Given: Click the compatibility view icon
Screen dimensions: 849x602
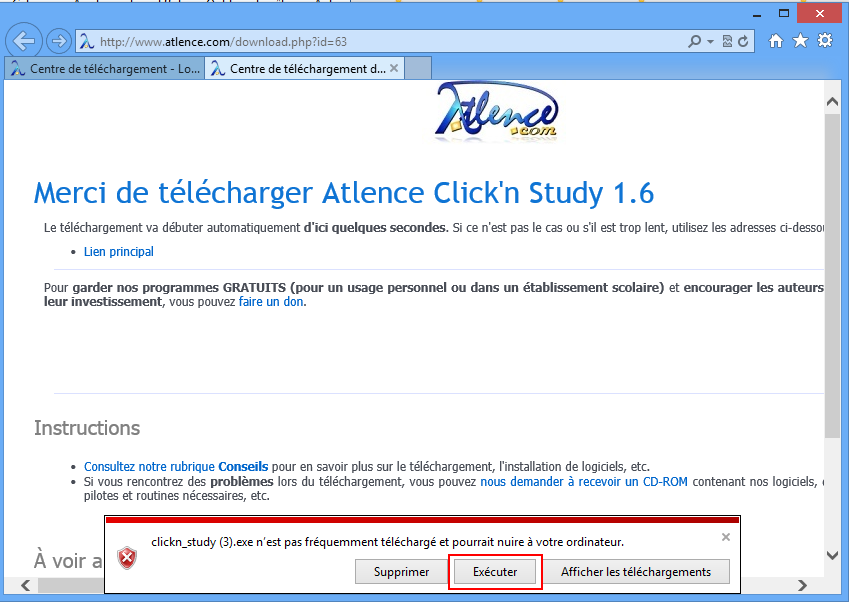Looking at the screenshot, I should [727, 42].
